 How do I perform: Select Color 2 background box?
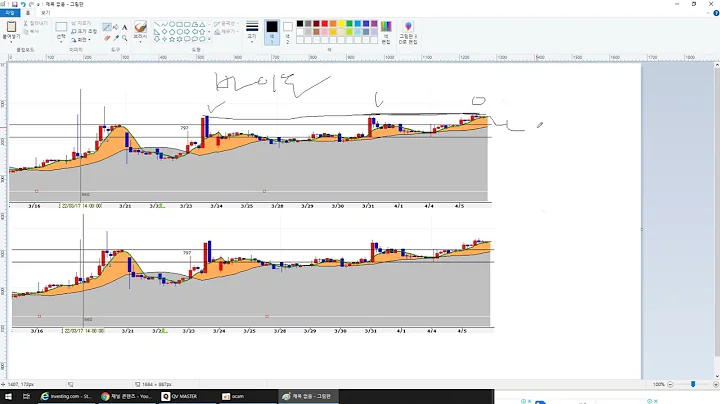tap(288, 32)
